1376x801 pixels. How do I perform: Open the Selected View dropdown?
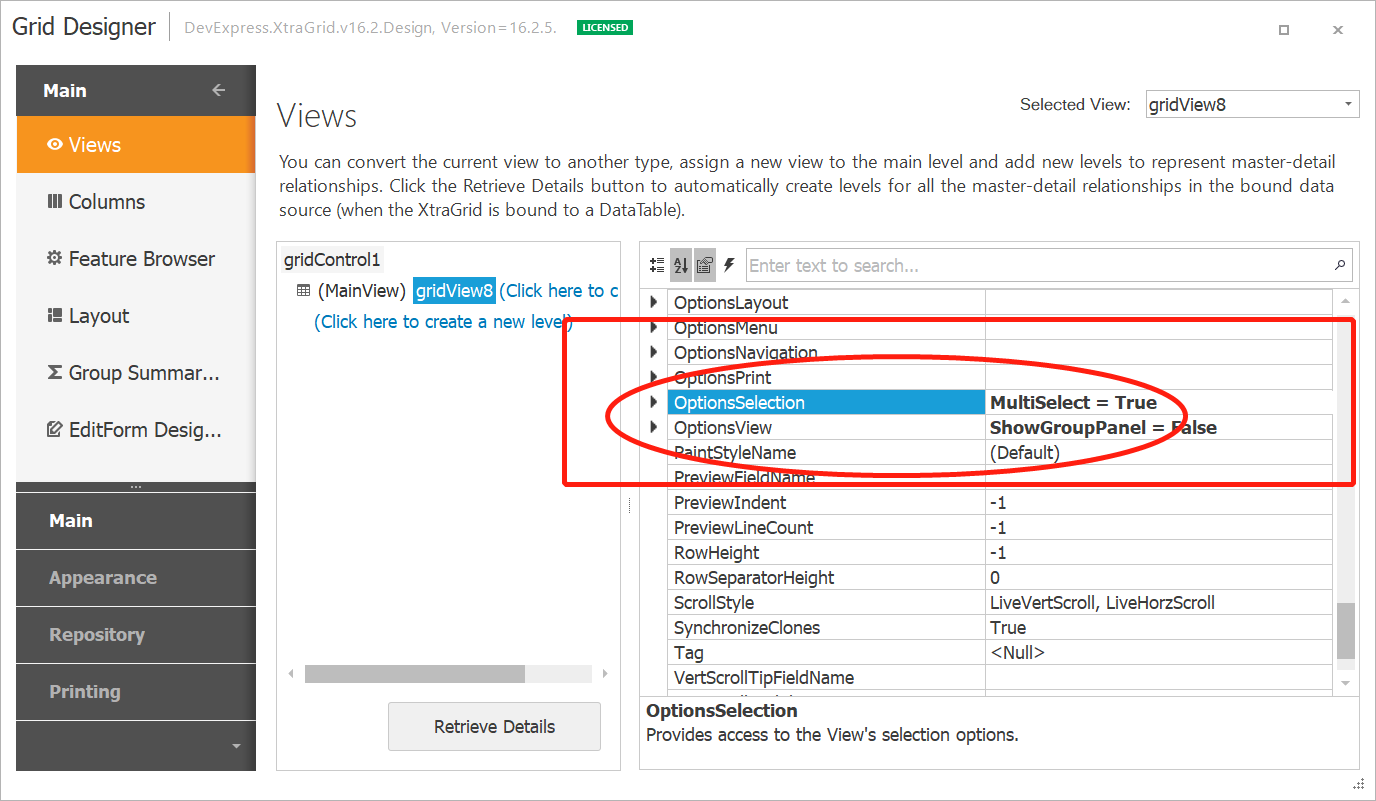1348,104
